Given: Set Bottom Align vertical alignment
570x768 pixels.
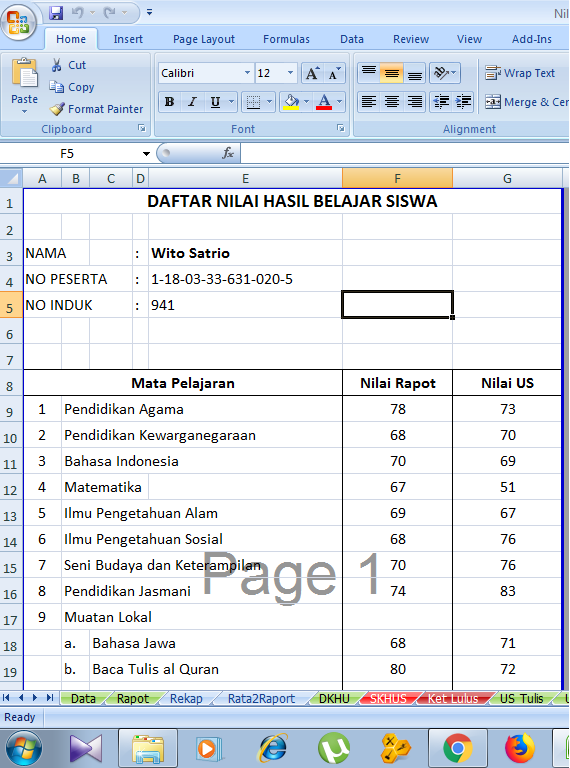Looking at the screenshot, I should [414, 73].
